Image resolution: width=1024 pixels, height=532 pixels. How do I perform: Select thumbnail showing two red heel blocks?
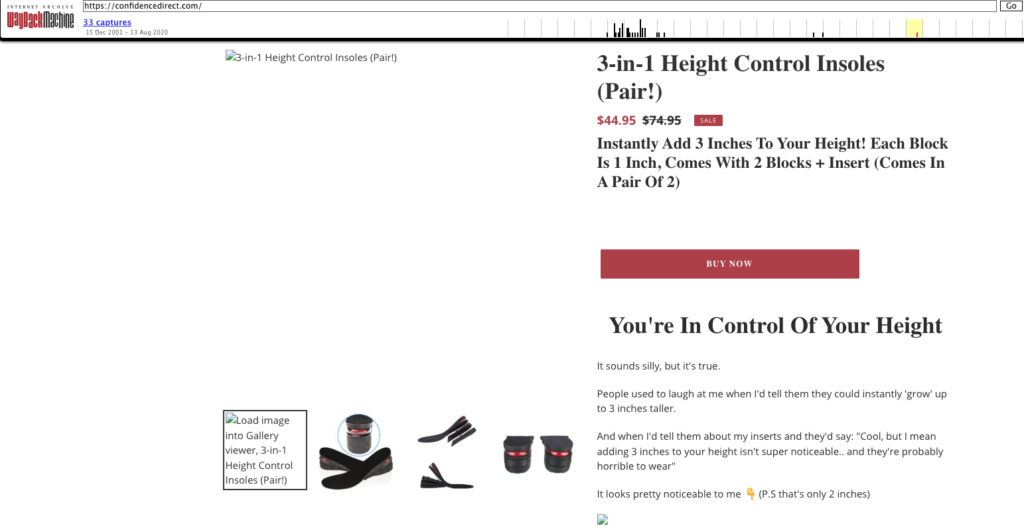(538, 454)
